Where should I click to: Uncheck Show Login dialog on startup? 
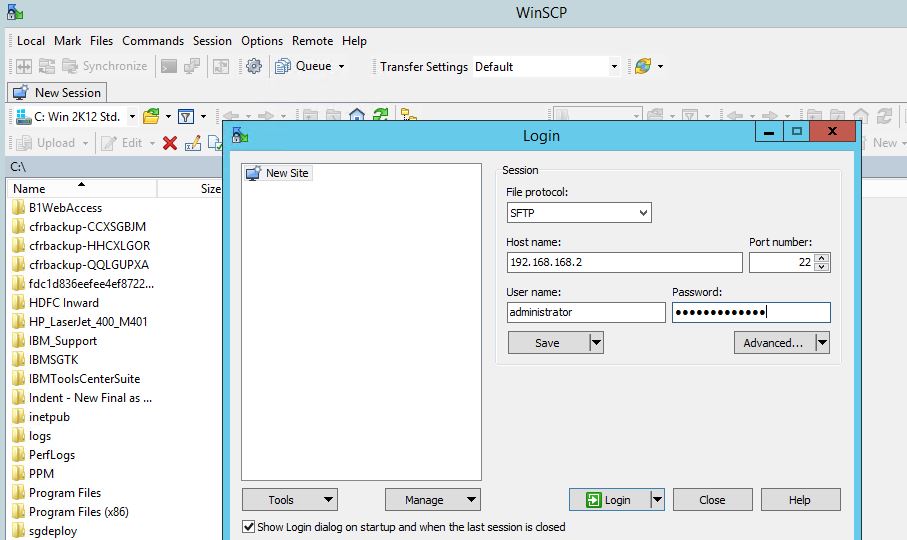[x=249, y=526]
